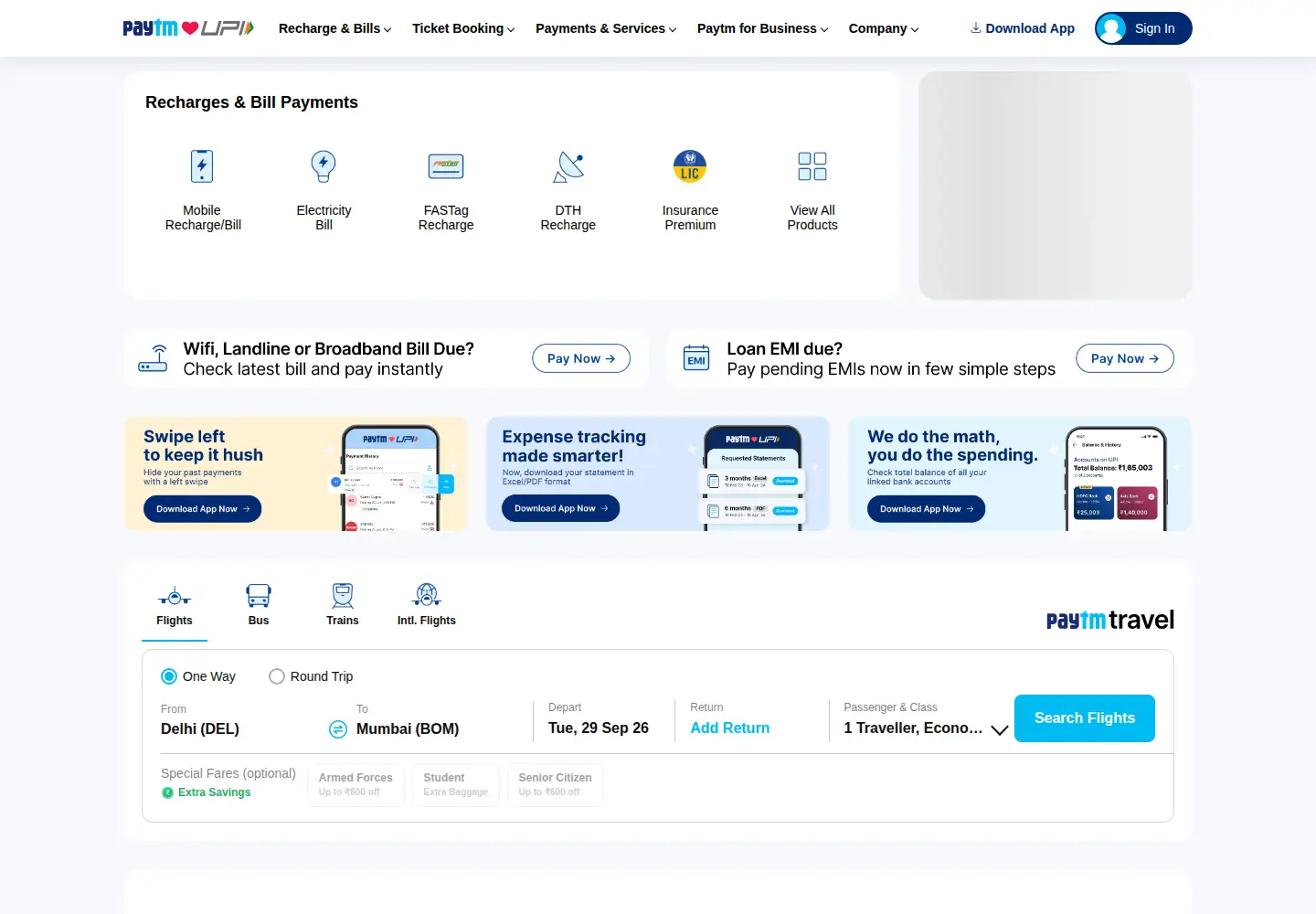This screenshot has width=1316, height=914.
Task: Open the View All Products grid icon
Action: pos(812,166)
